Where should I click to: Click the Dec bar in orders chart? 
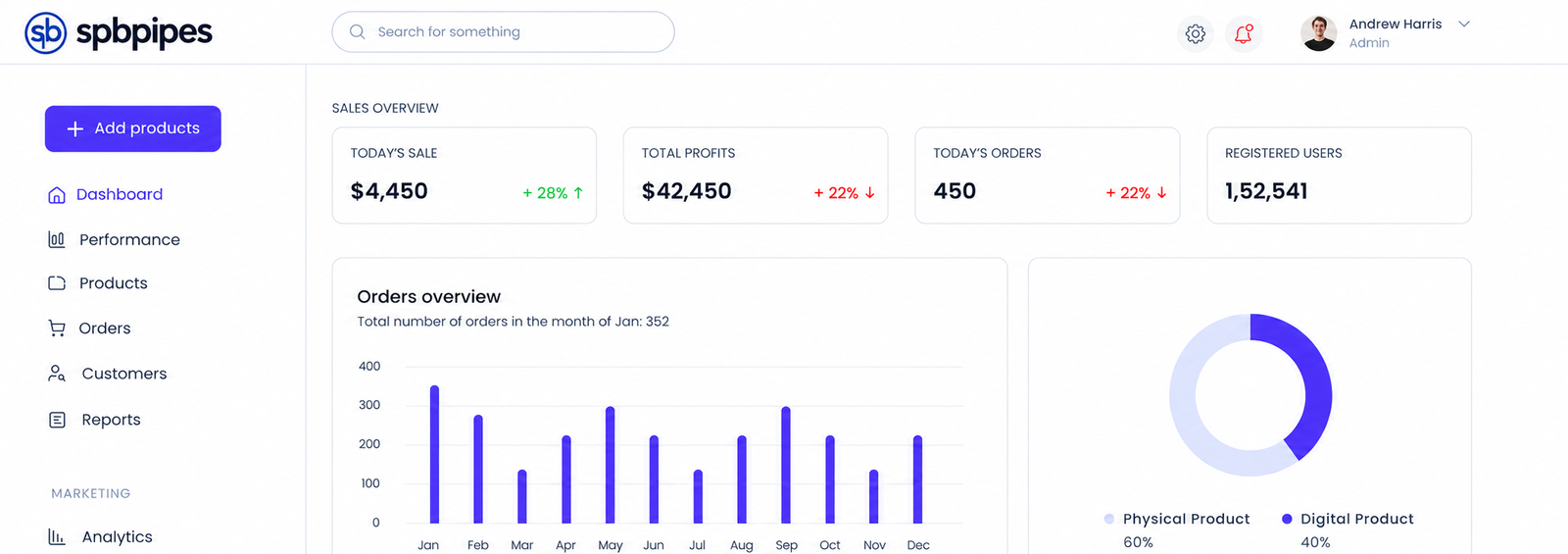click(x=917, y=479)
